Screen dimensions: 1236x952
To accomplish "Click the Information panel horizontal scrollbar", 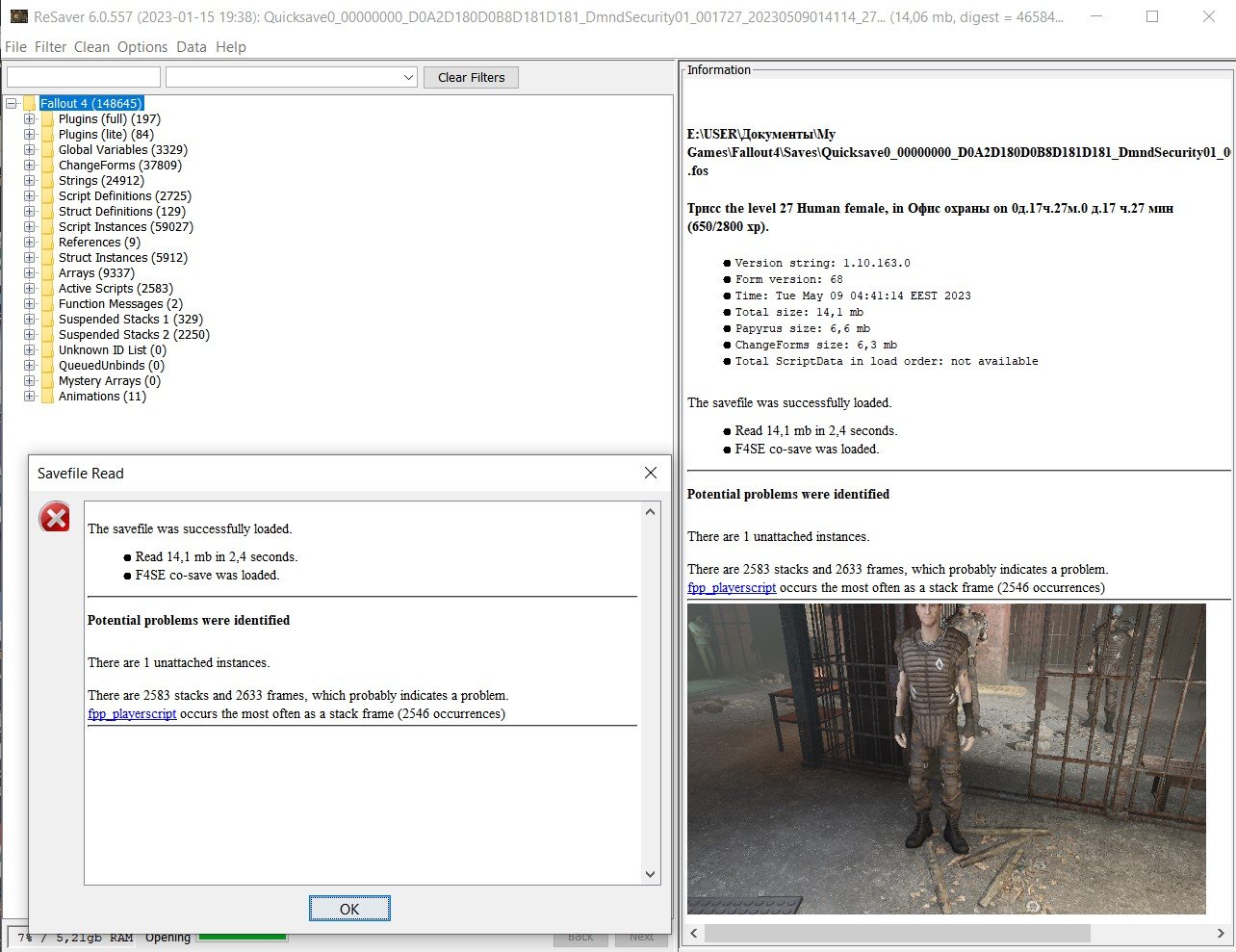I will pos(895,934).
